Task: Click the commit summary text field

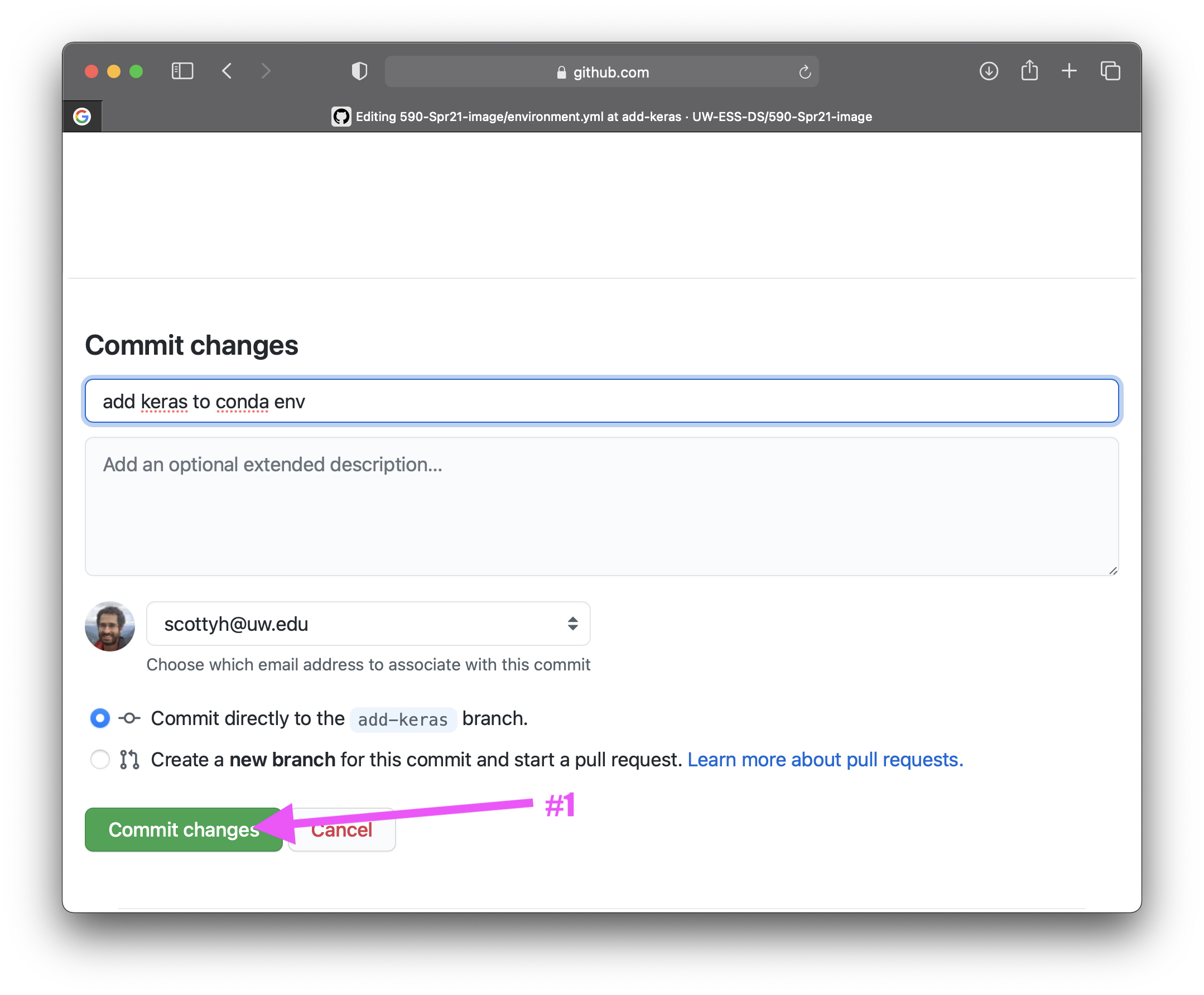Action: tap(601, 401)
